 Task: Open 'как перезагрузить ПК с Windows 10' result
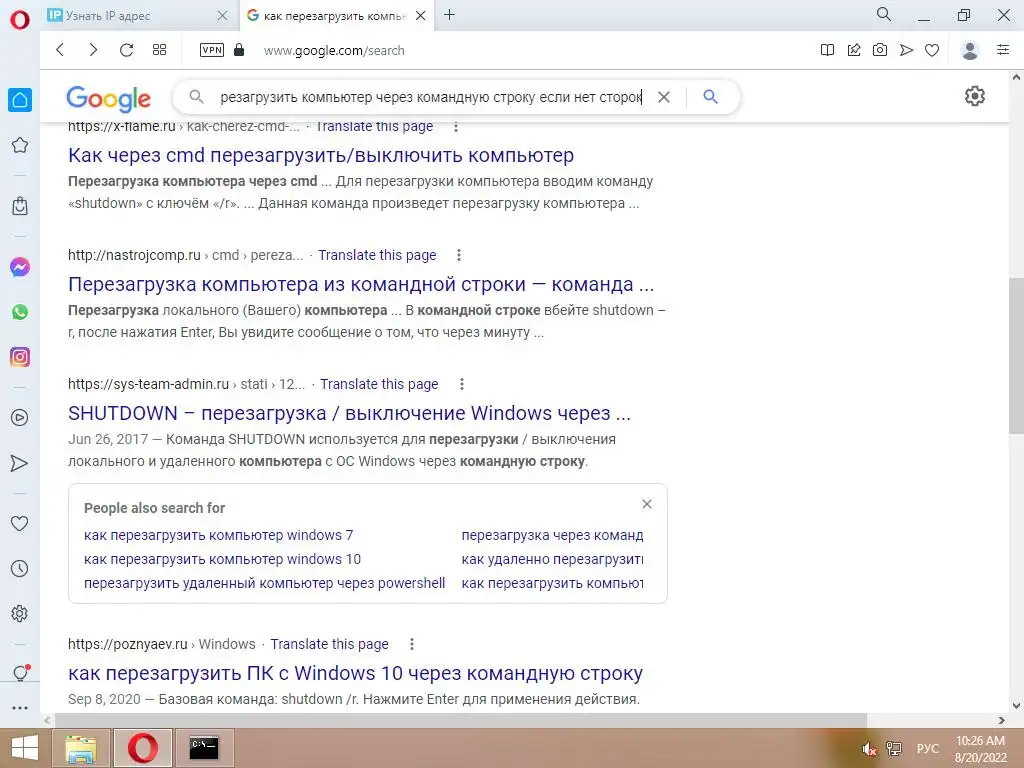[355, 673]
